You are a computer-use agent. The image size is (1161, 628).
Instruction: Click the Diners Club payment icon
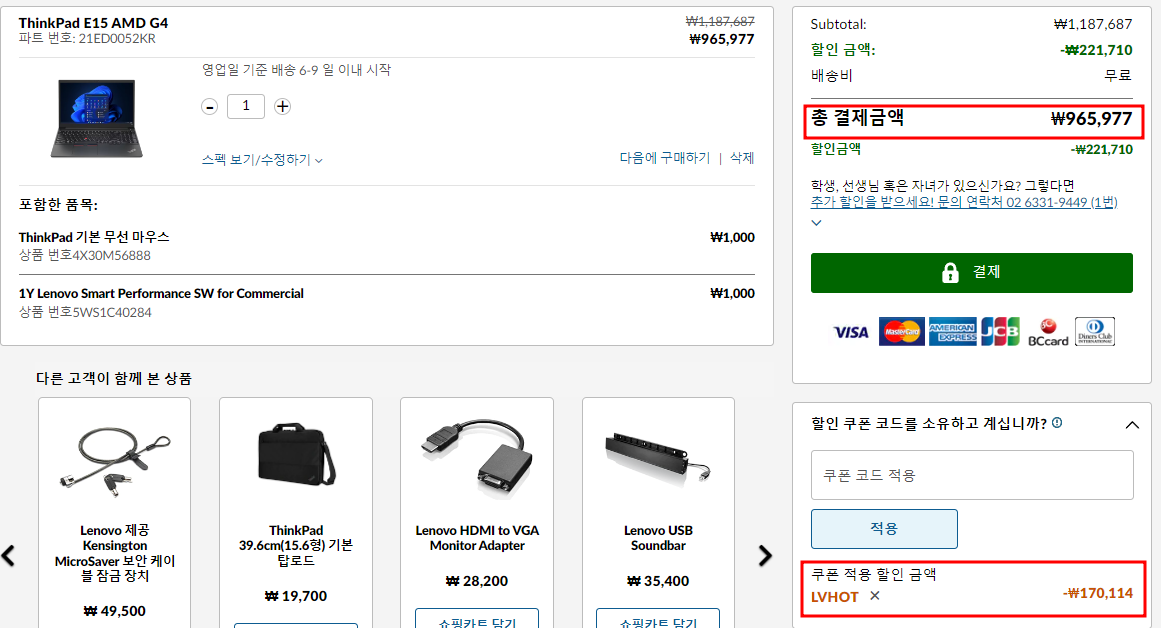1094,332
